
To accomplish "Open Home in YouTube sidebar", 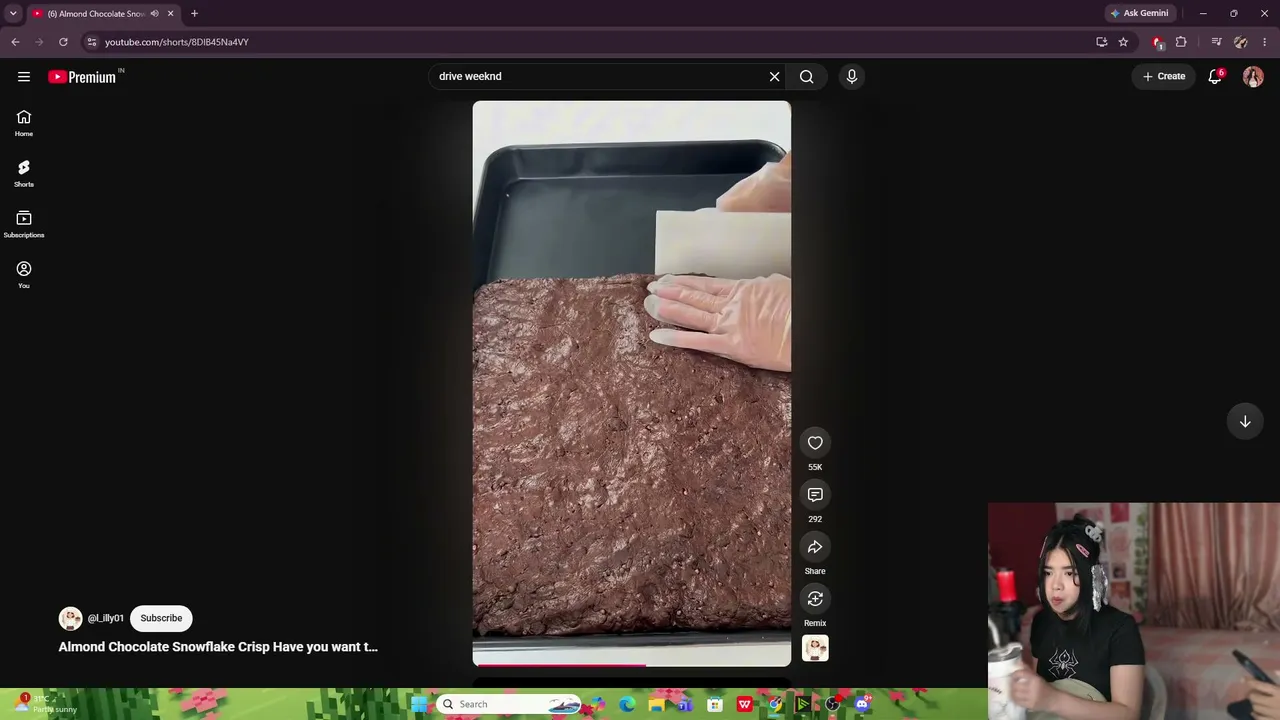I will point(24,123).
